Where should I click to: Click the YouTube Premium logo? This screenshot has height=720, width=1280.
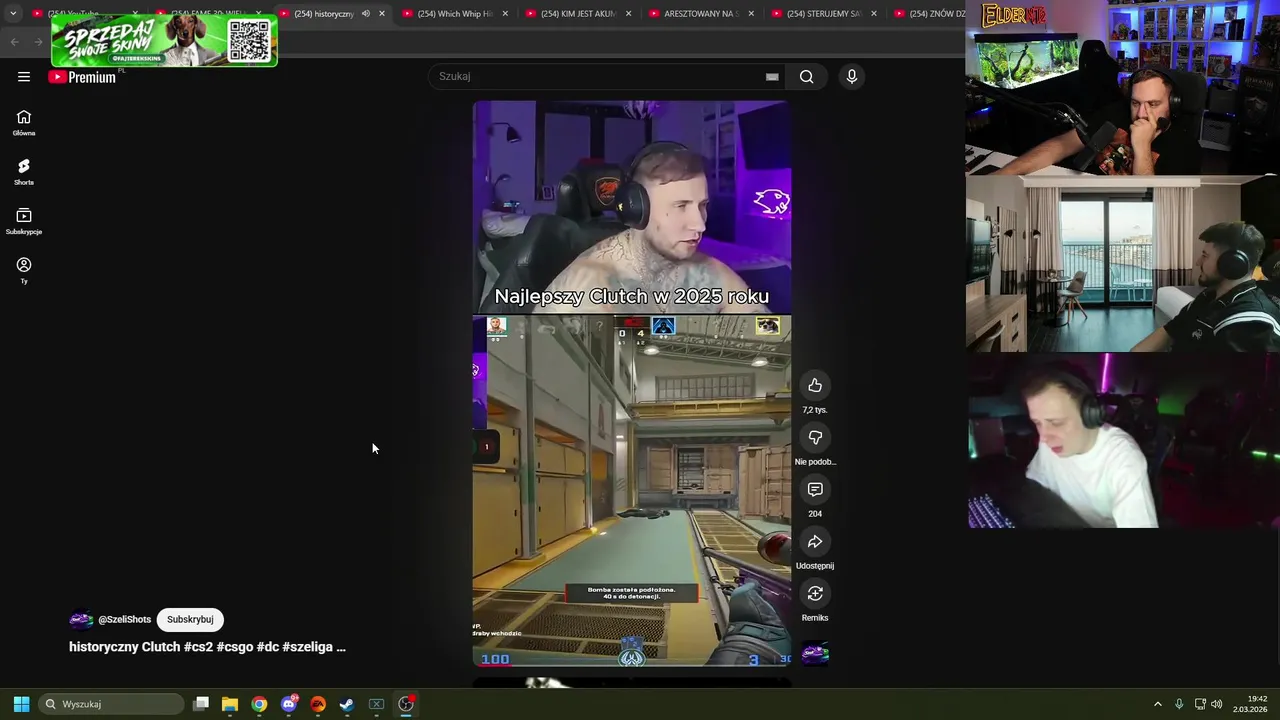tap(83, 77)
